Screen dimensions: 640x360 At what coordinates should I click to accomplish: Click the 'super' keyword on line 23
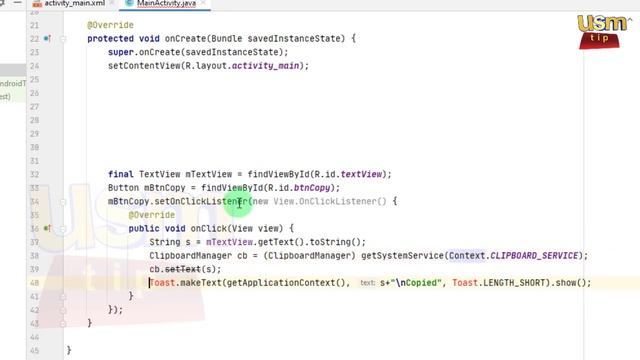point(121,52)
